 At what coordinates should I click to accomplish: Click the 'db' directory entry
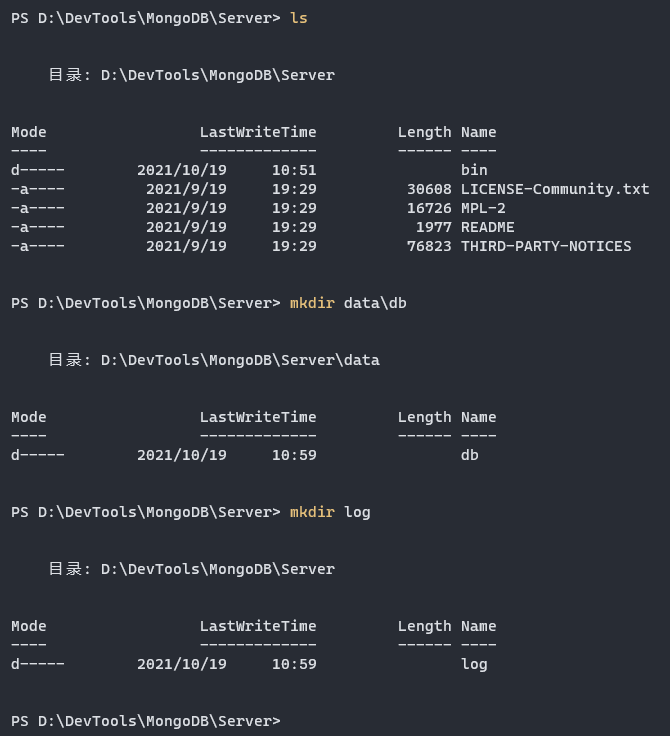470,455
